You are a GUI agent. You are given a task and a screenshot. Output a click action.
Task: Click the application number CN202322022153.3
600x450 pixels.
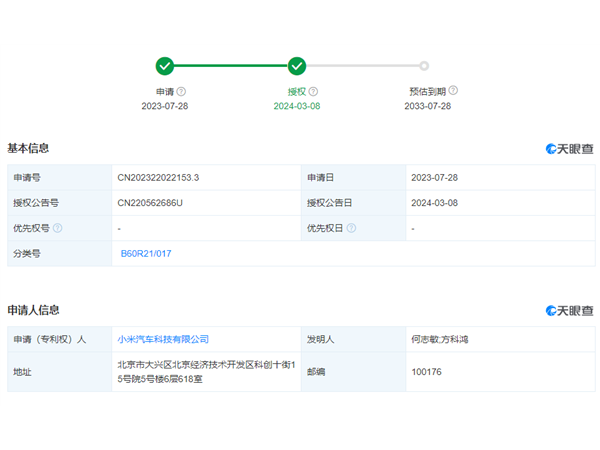pyautogui.click(x=158, y=177)
